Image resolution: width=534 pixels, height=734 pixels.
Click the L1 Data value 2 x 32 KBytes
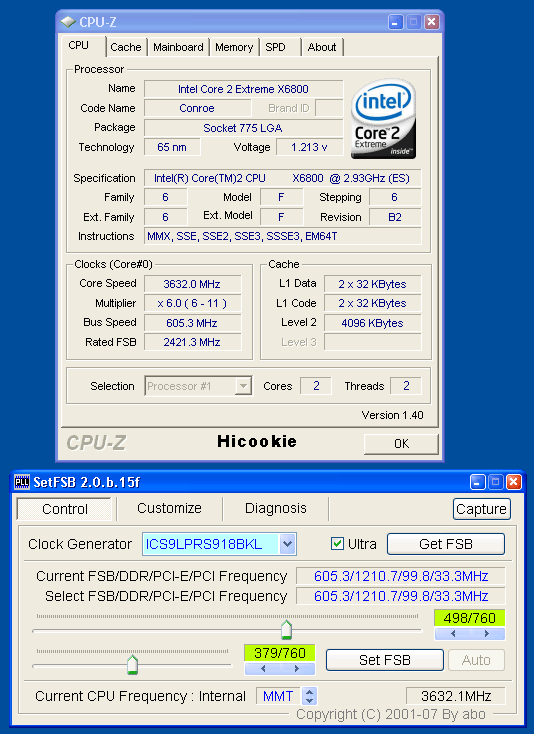373,284
